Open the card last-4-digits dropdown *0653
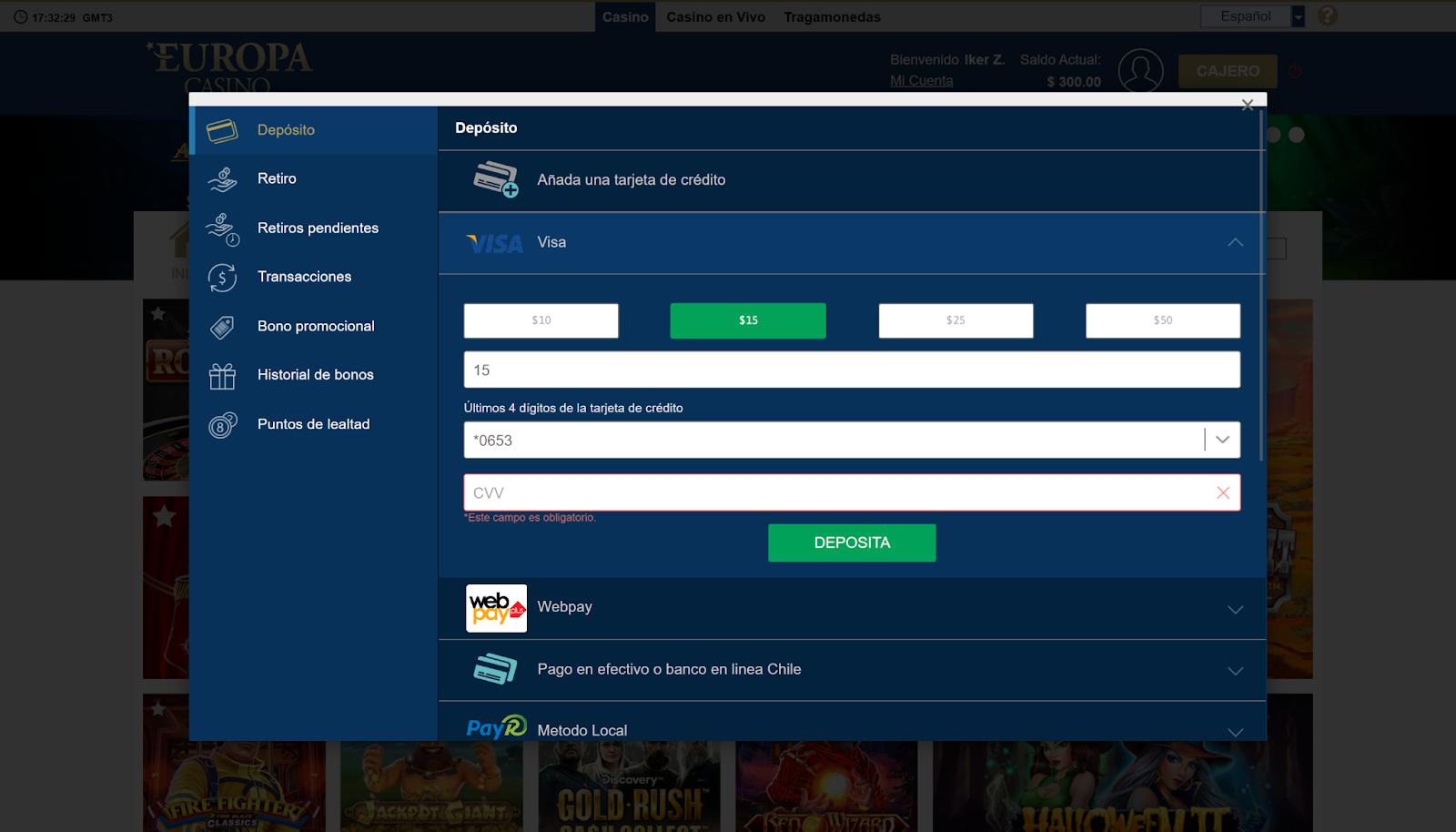Image resolution: width=1456 pixels, height=832 pixels. click(x=852, y=440)
